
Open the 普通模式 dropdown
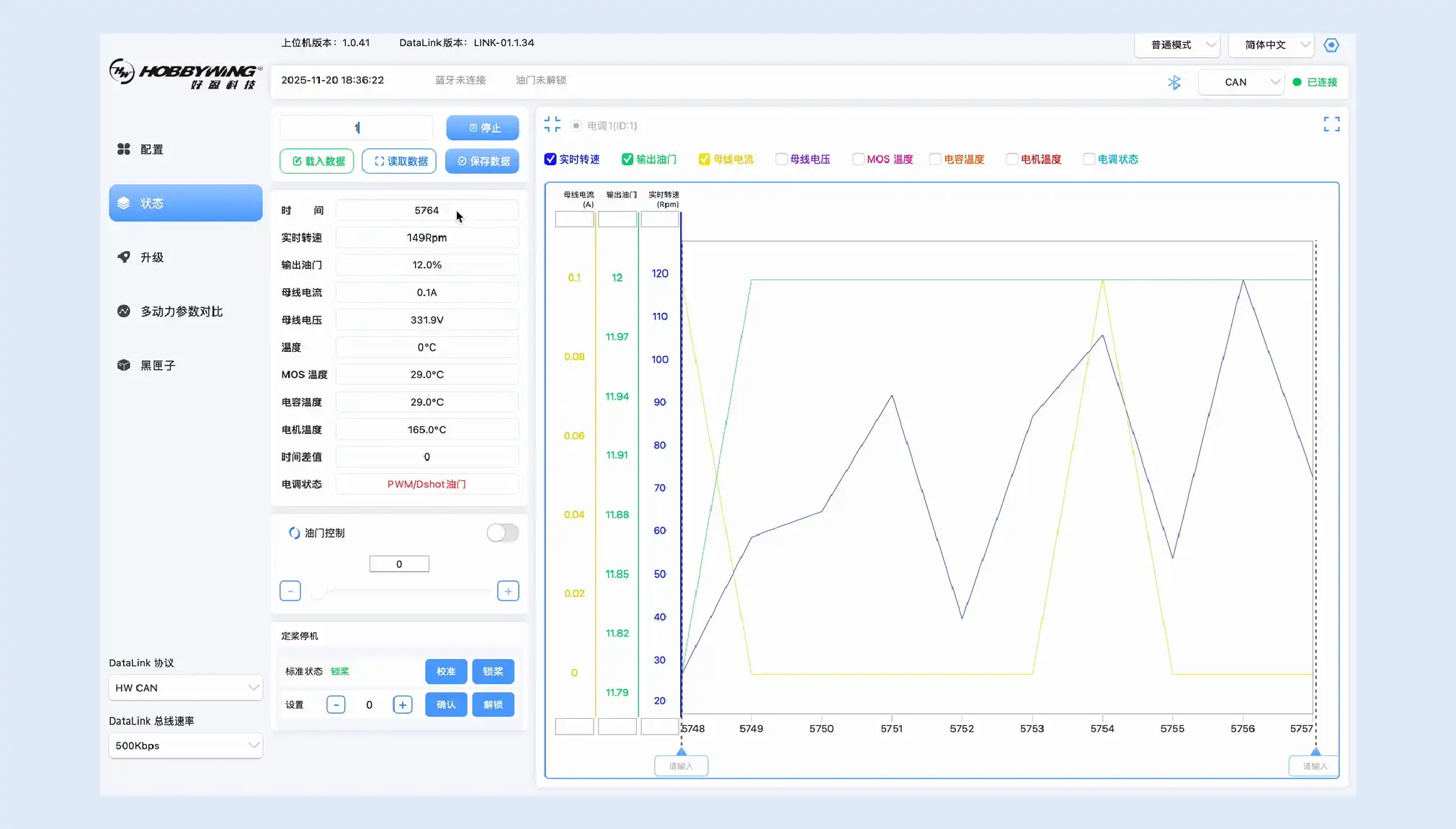coord(1177,45)
